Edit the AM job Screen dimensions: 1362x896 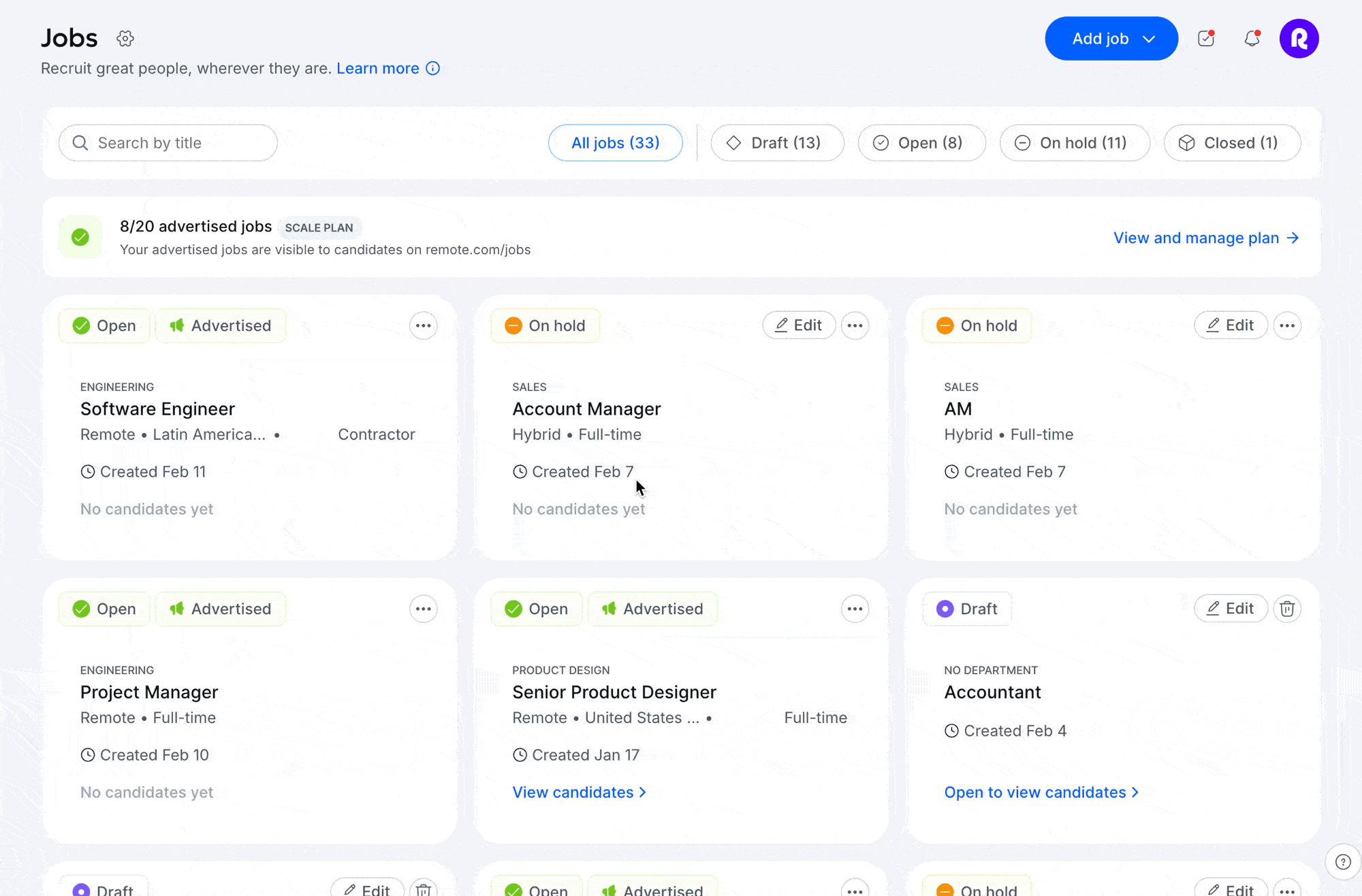coord(1231,325)
